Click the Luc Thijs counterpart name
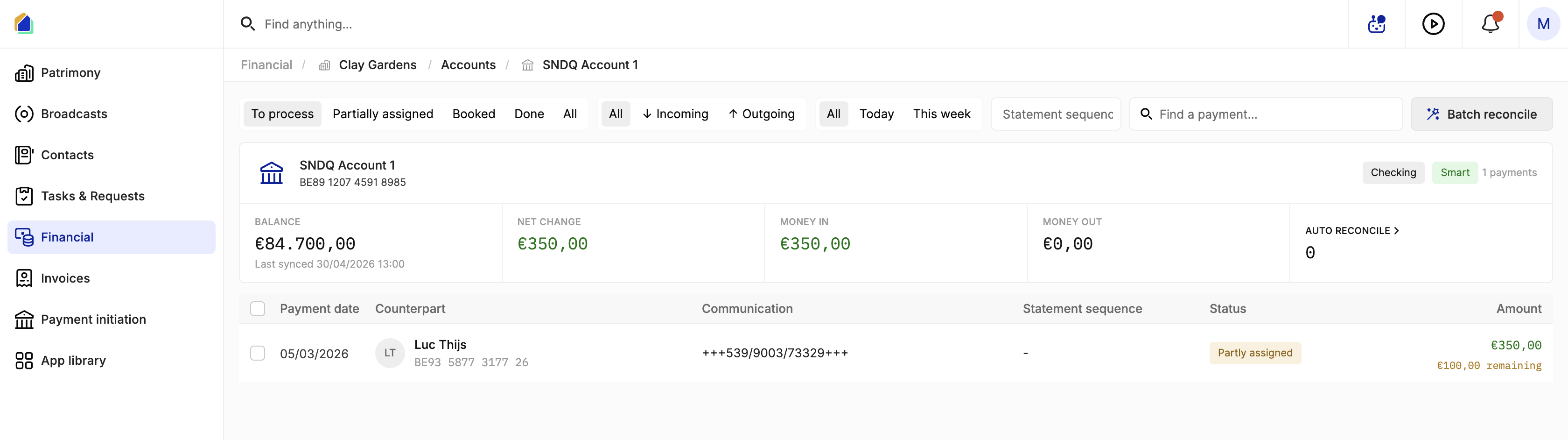This screenshot has height=440, width=1568. [440, 345]
